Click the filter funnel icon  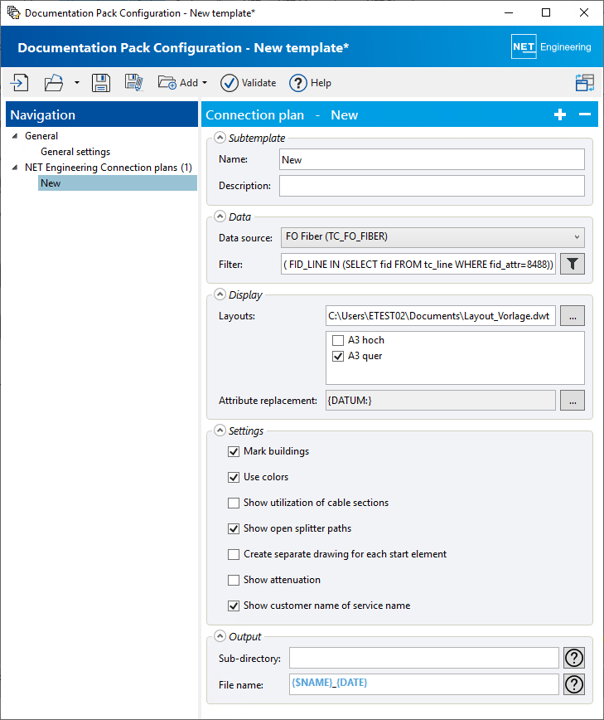pos(572,264)
